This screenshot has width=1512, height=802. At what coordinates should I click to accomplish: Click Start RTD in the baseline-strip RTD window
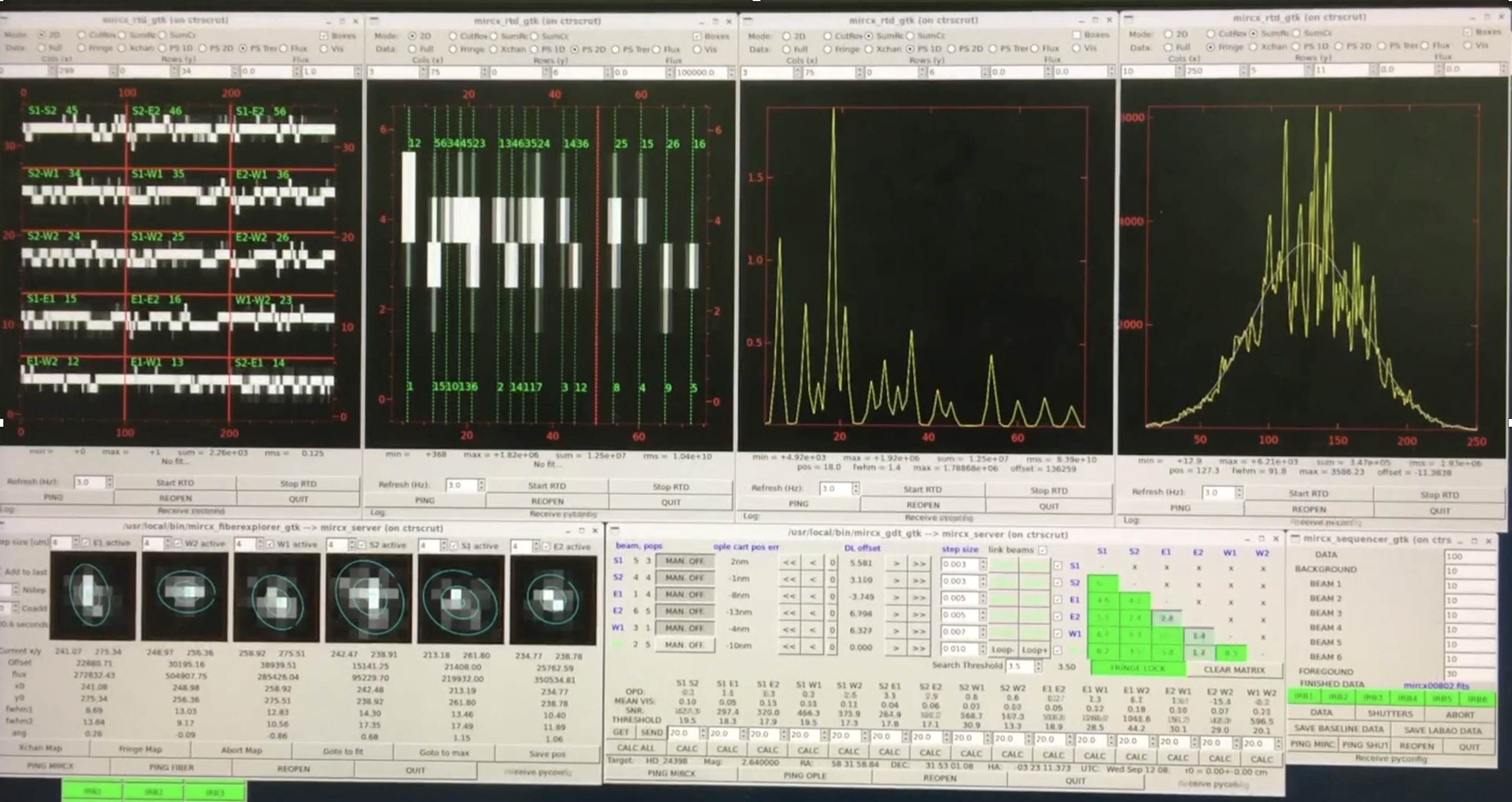click(175, 483)
